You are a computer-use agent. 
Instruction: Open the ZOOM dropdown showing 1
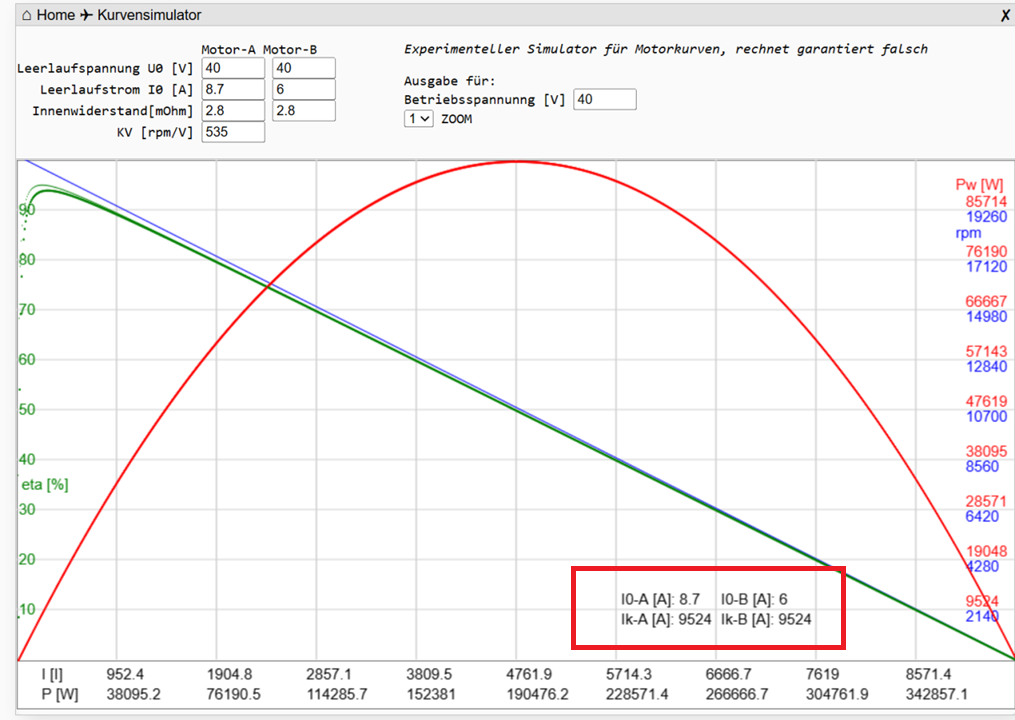point(419,118)
